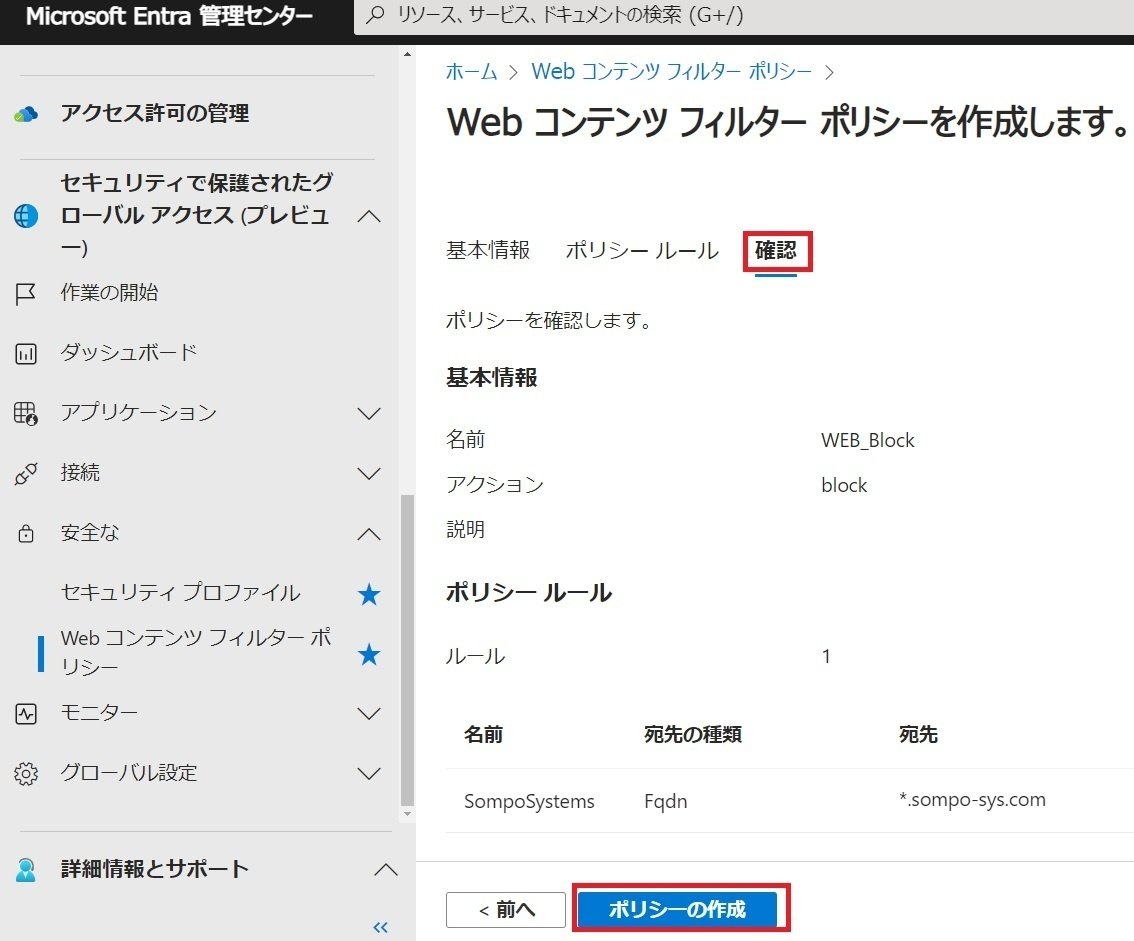
Task: Click the person icon for 詳細情報とサポート
Action: point(25,869)
